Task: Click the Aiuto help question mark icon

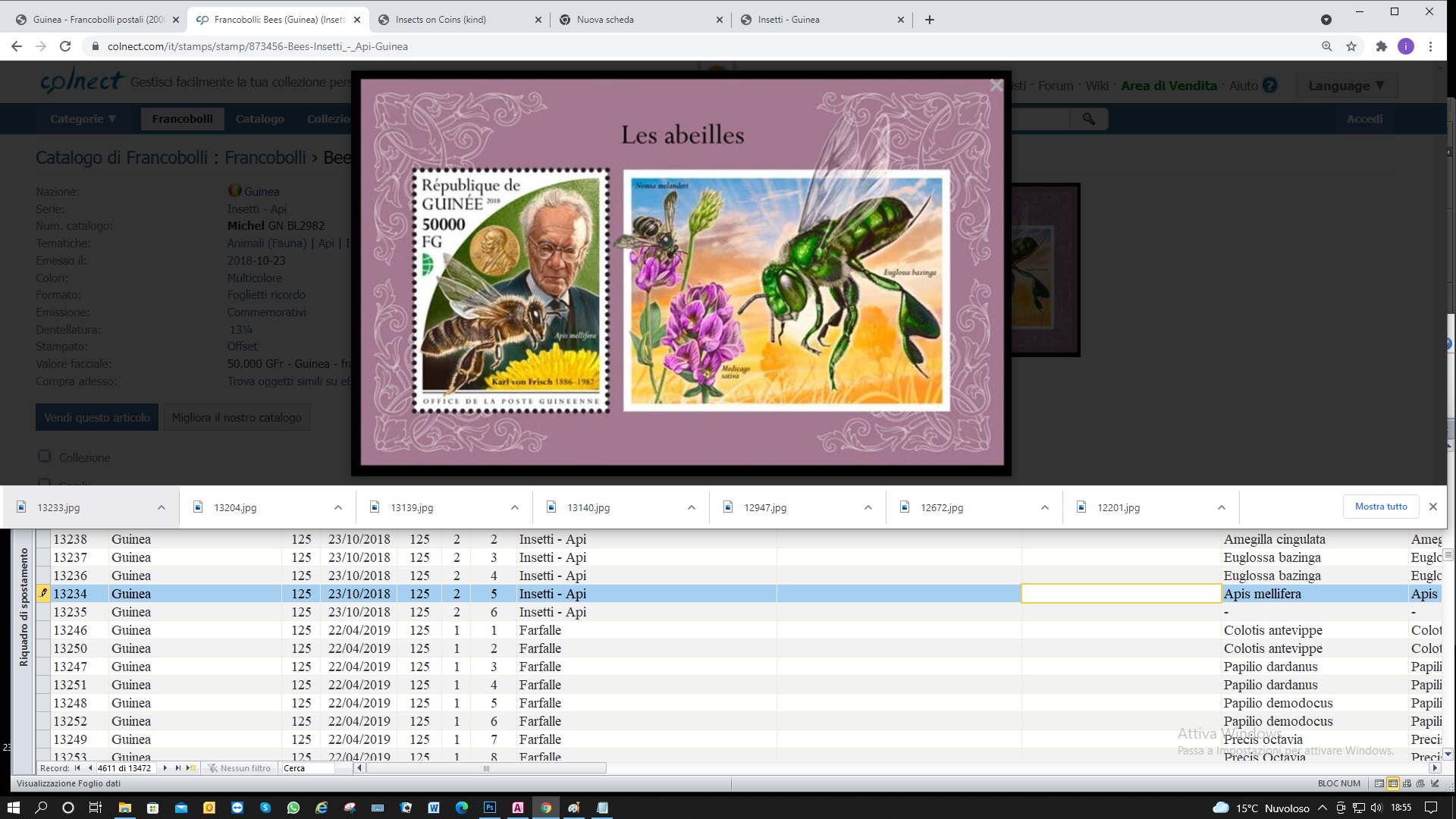Action: tap(1270, 86)
